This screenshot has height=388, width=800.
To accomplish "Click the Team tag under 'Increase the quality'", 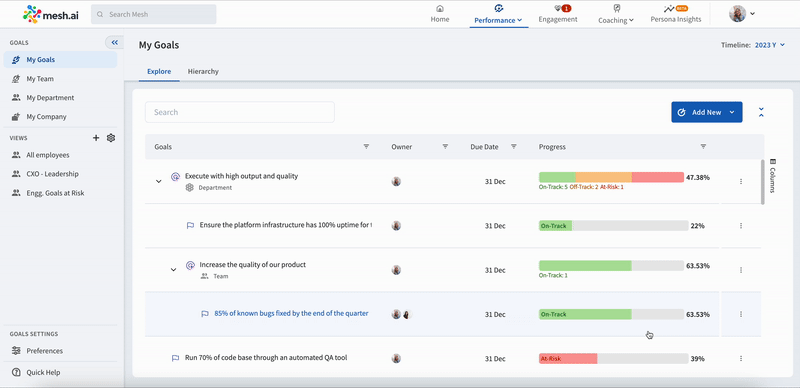I will [214, 276].
